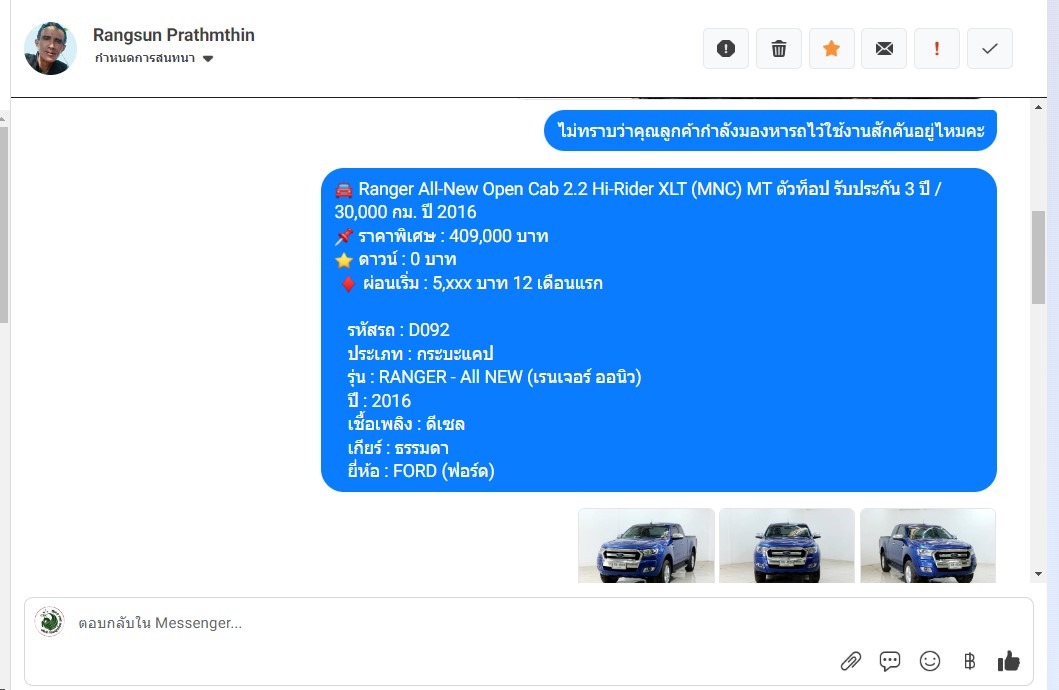Click the ดาวน์ : 0 บาท line
Viewport: 1059px width, 690px height.
(396, 259)
